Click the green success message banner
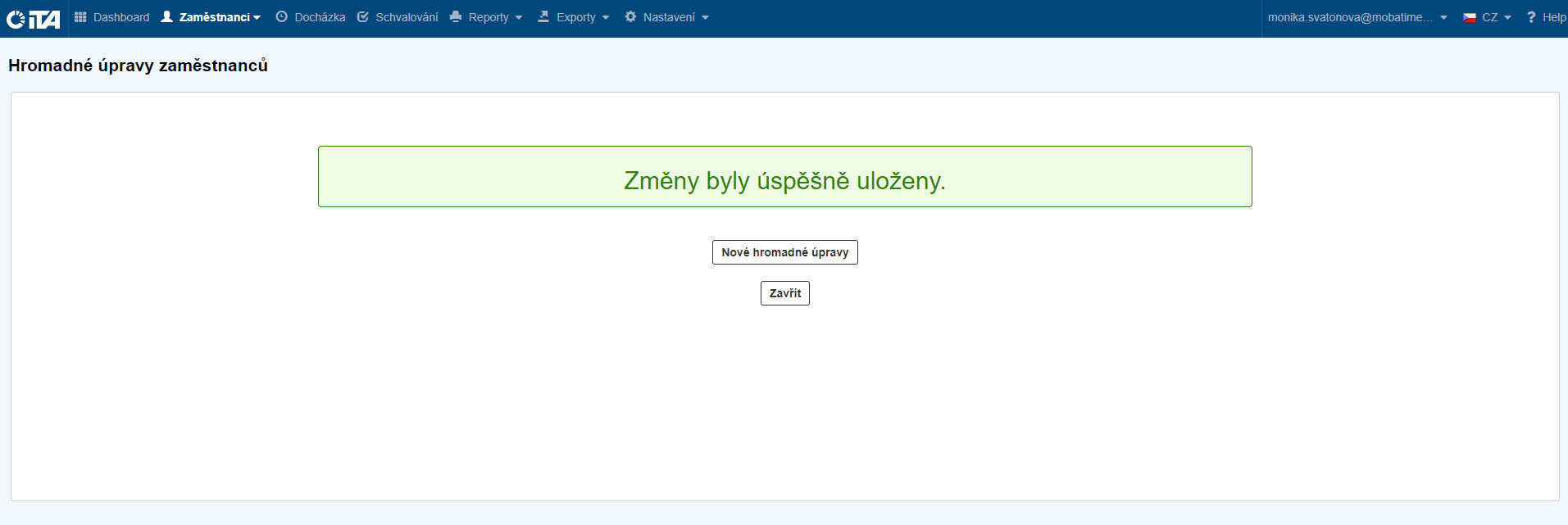 (x=784, y=177)
